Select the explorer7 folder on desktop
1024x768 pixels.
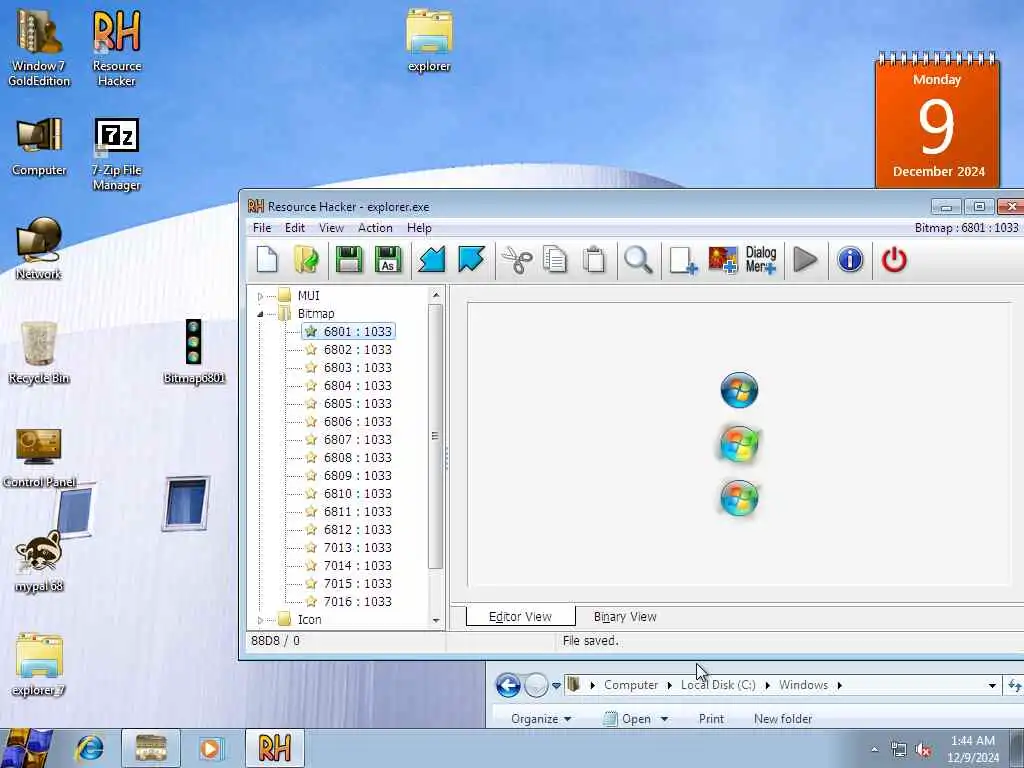pos(39,664)
